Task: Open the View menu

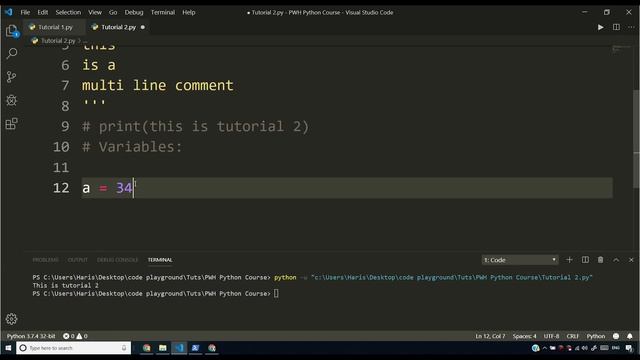Action: tap(95, 12)
